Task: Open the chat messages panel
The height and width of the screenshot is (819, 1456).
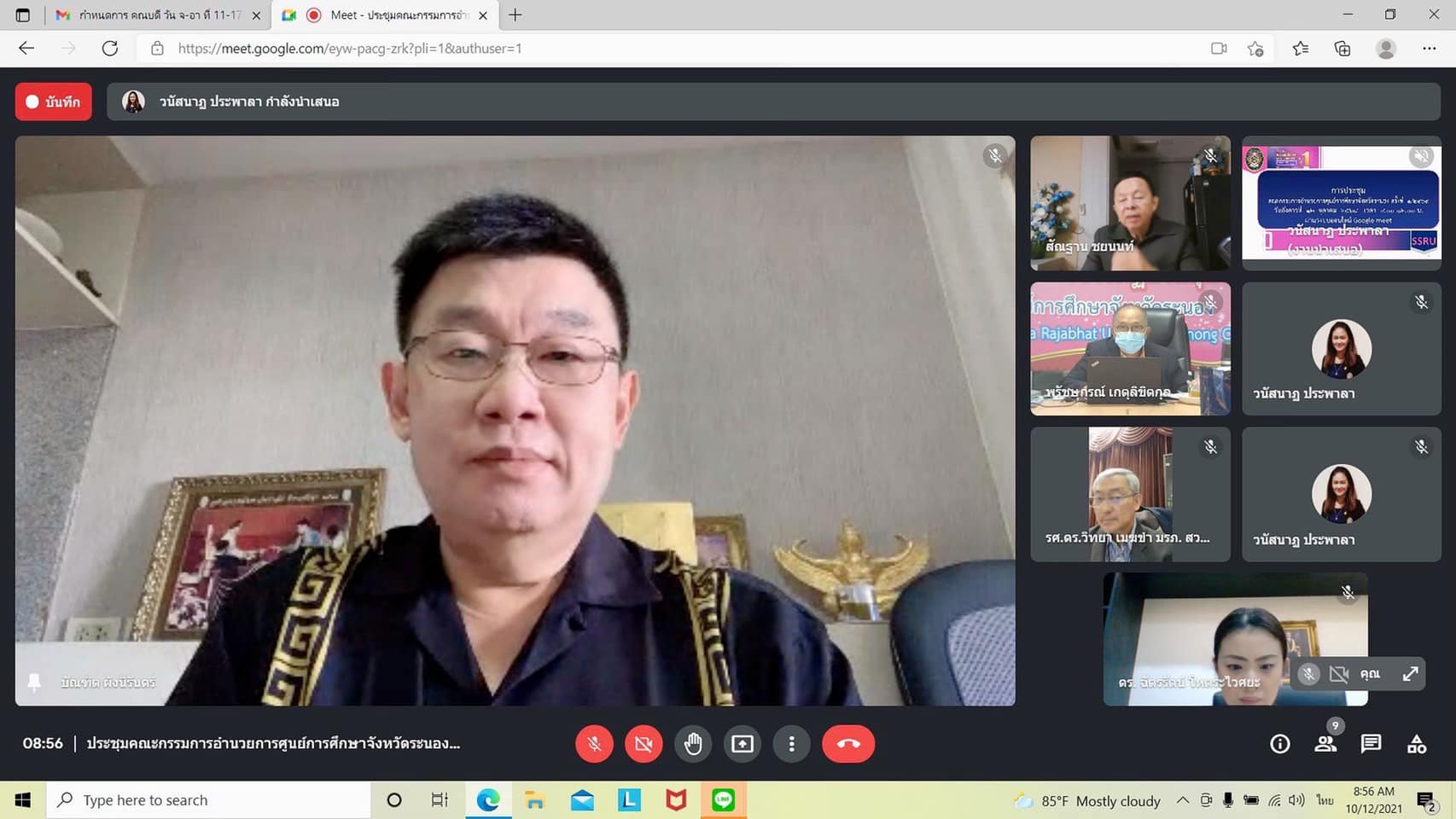Action: pyautogui.click(x=1371, y=744)
